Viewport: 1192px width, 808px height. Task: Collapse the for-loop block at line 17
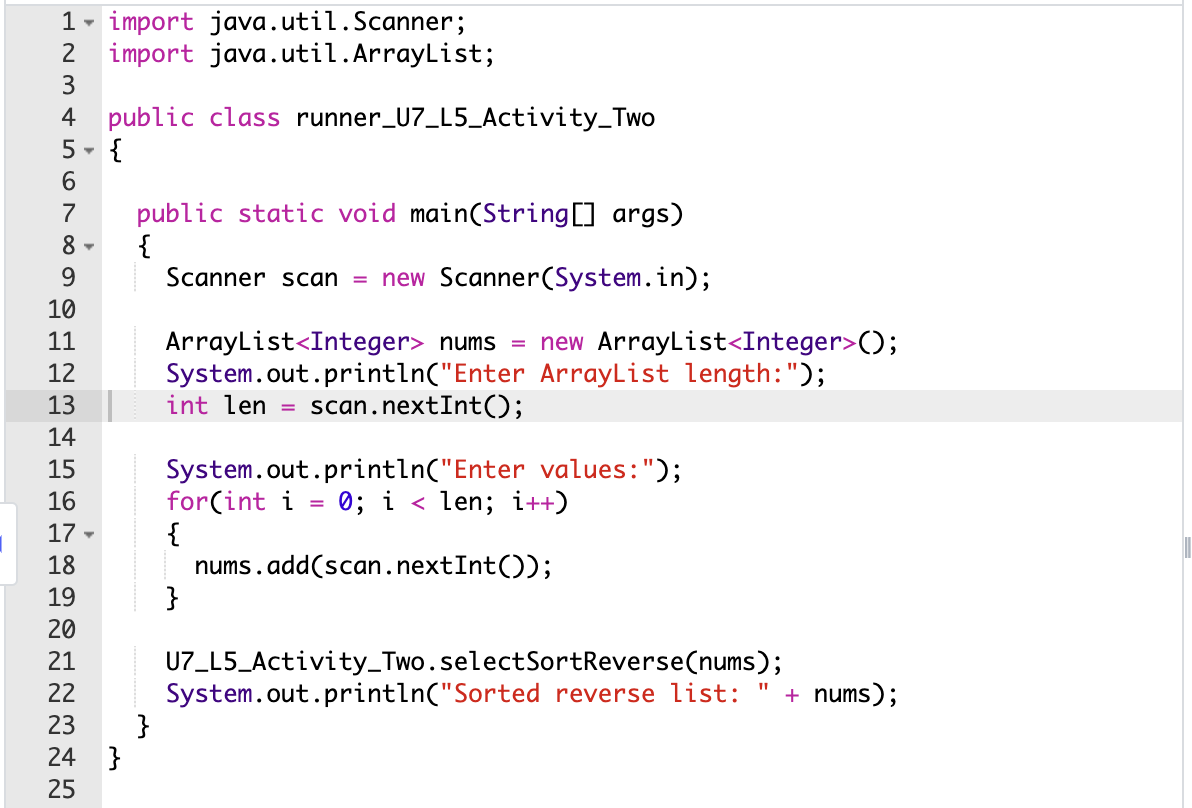coord(88,533)
